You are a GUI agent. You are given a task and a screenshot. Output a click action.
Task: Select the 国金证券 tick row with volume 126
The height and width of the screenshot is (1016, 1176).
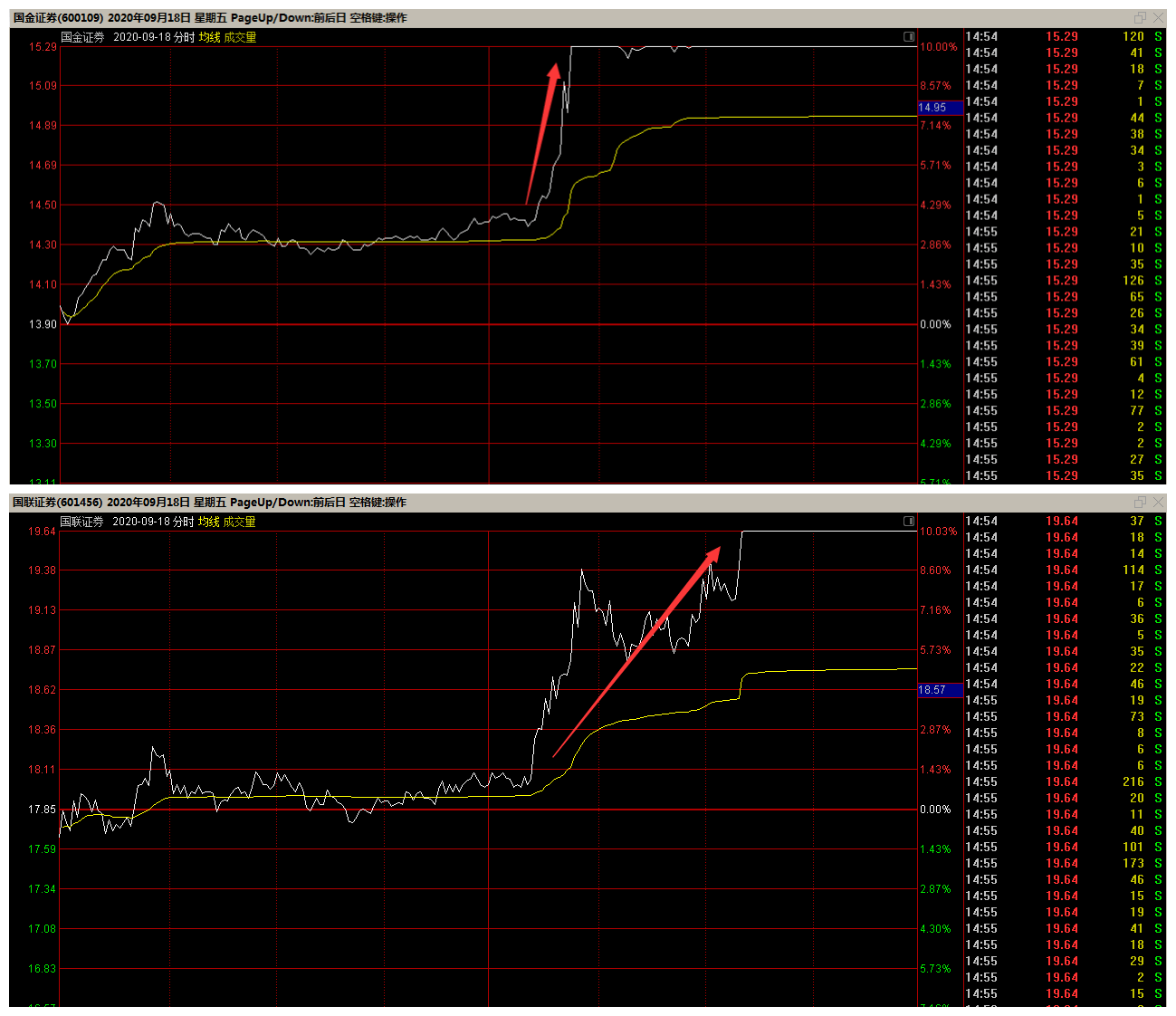click(1065, 281)
